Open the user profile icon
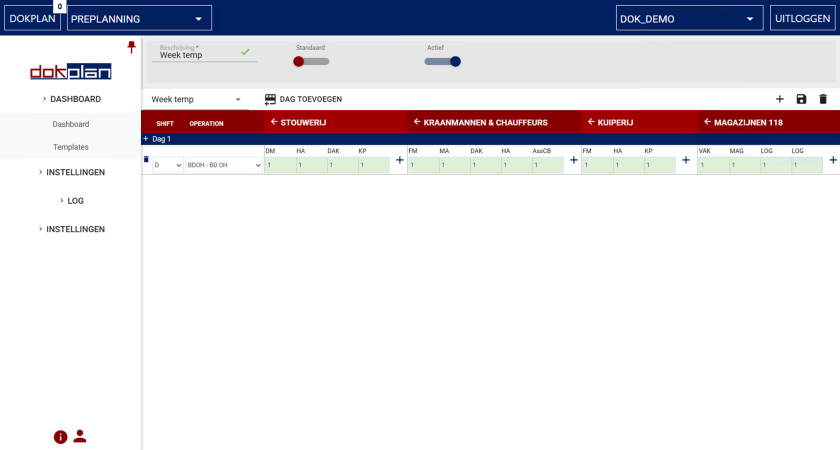 (80, 436)
